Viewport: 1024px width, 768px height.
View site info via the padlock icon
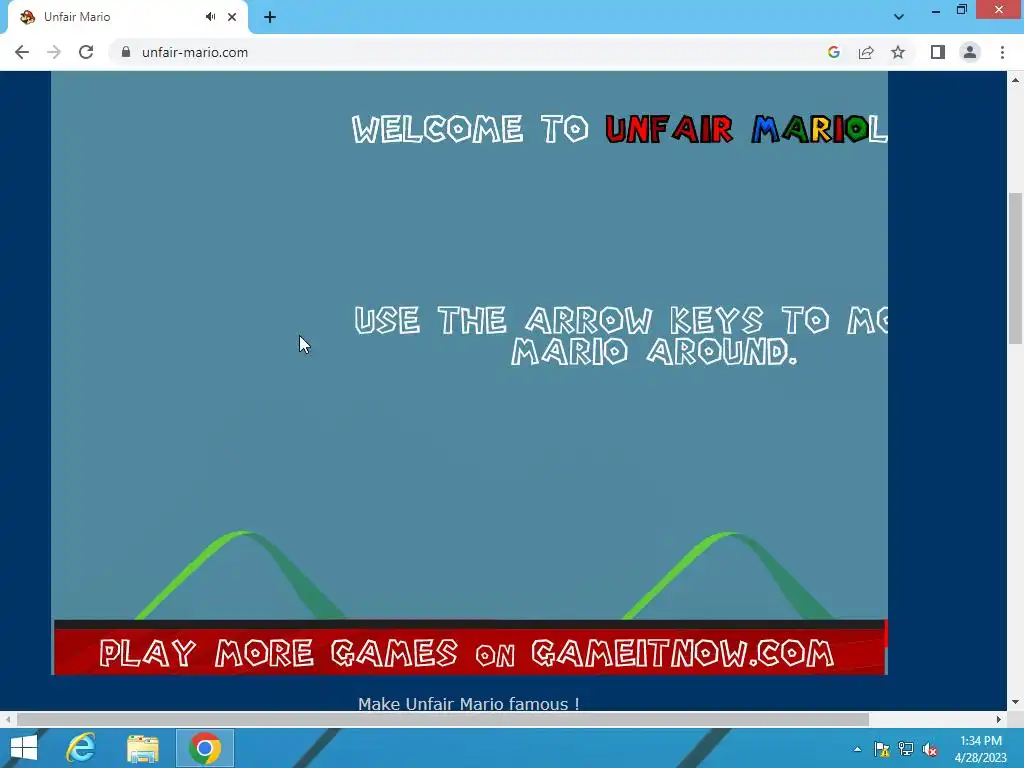coord(125,52)
